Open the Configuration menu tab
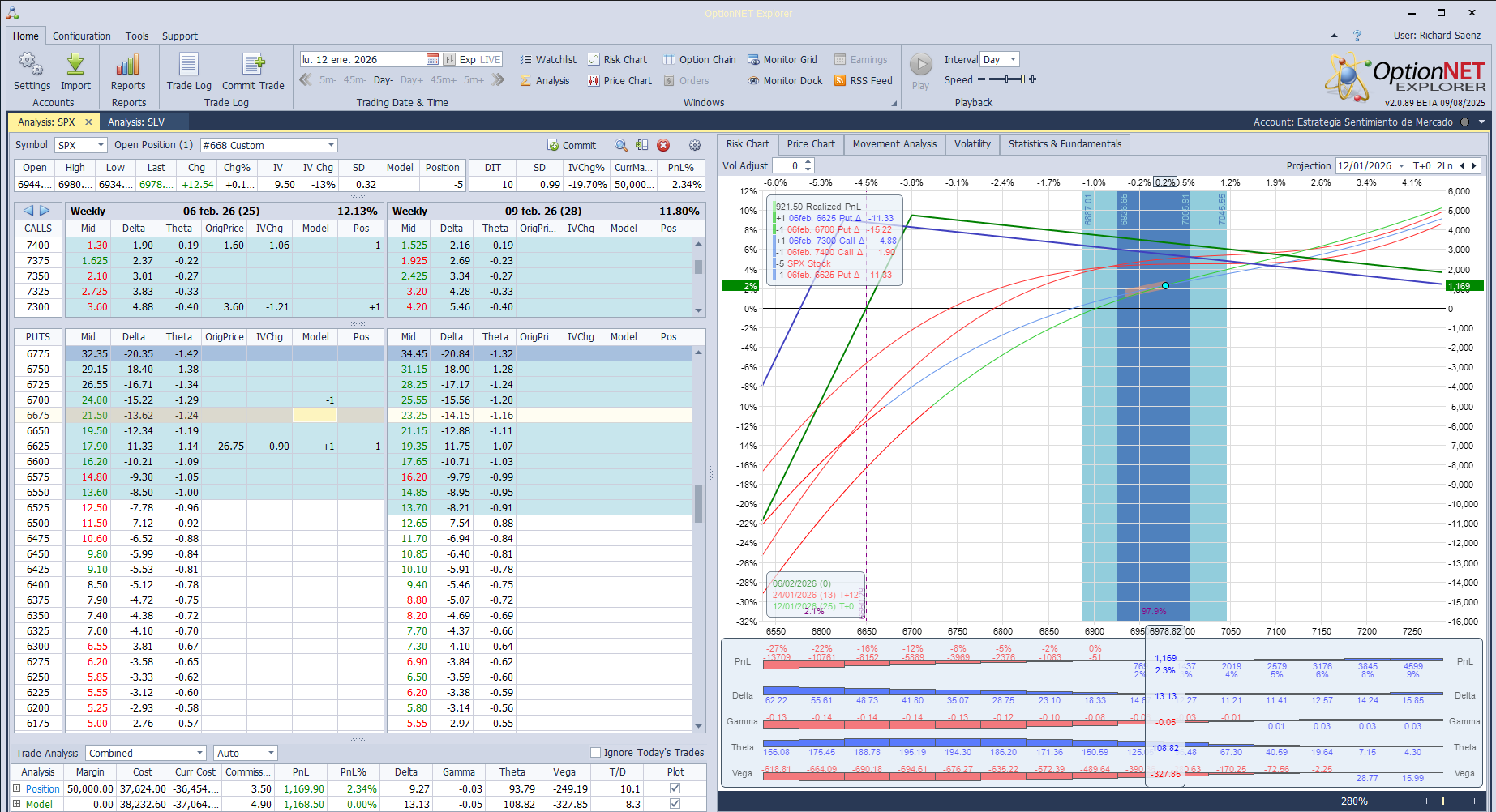The image size is (1496, 812). point(81,36)
